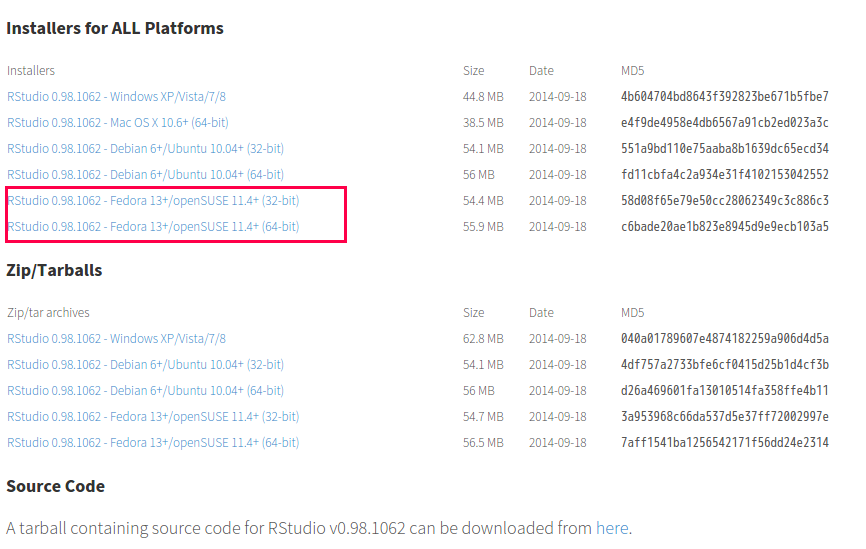
Task: Click the MD5 hash beginning 58d08f65
Action: 725,200
